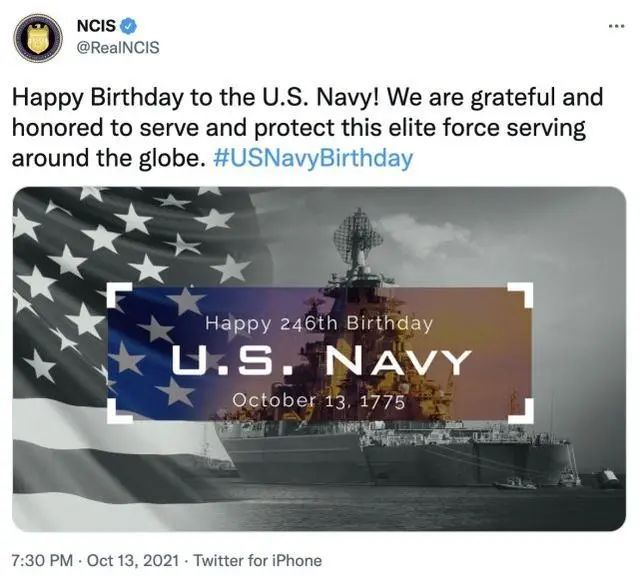Click 'Happy 246th Birthday' text in image
Image resolution: width=640 pixels, height=577 pixels.
point(319,323)
